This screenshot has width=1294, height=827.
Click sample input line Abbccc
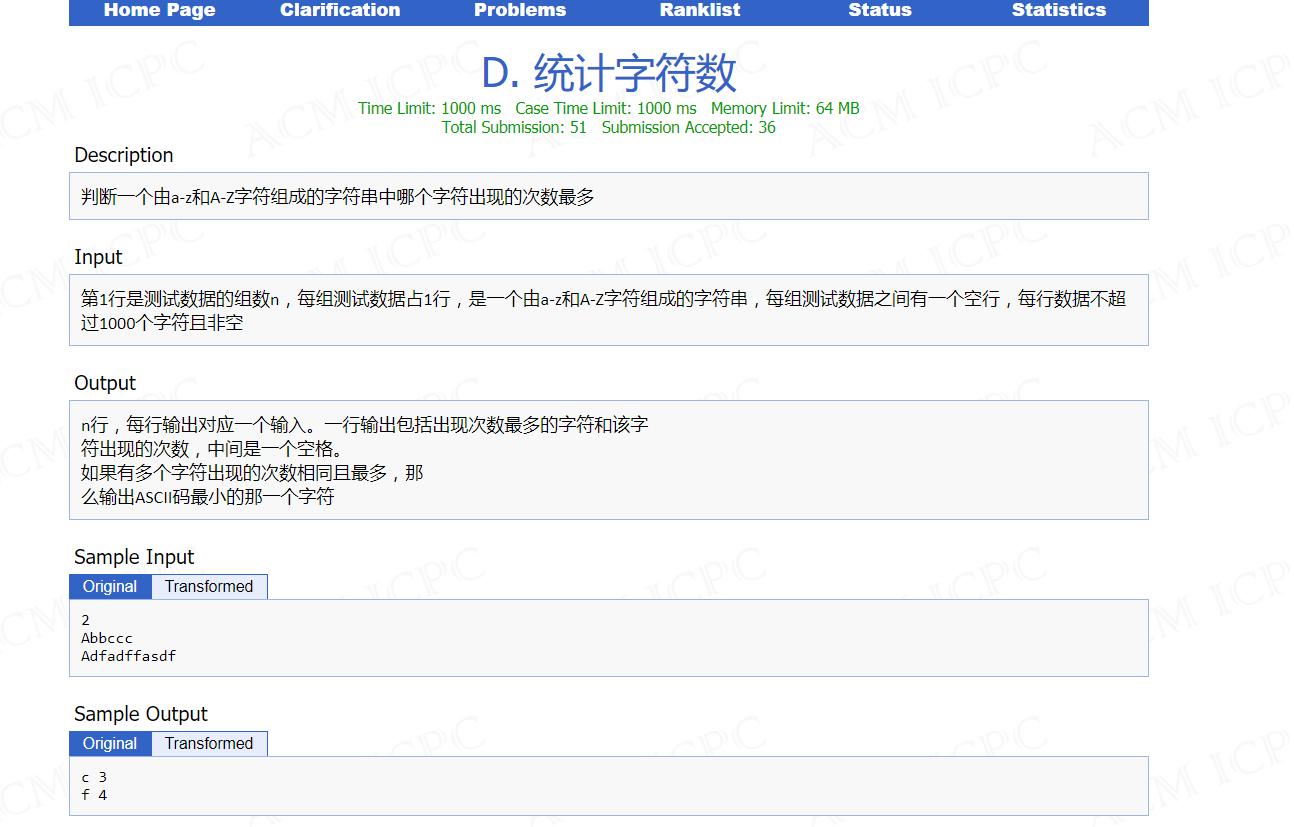click(107, 638)
